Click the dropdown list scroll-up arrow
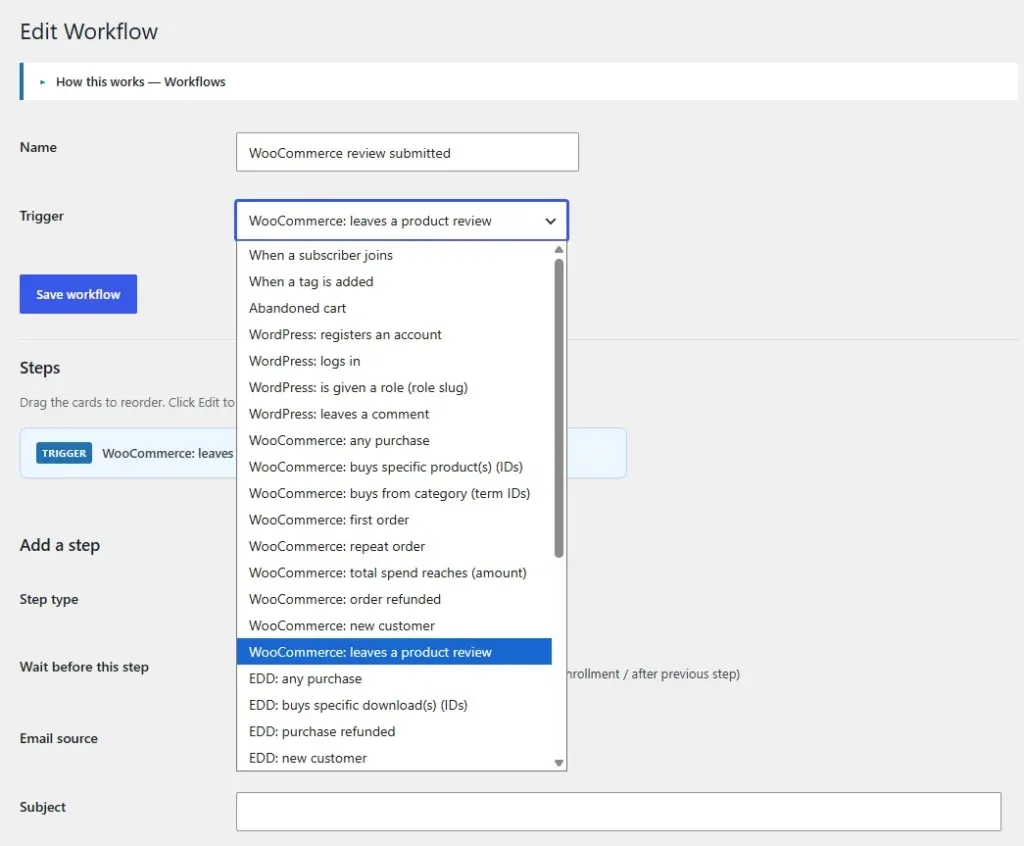The height and width of the screenshot is (846, 1024). (x=558, y=250)
